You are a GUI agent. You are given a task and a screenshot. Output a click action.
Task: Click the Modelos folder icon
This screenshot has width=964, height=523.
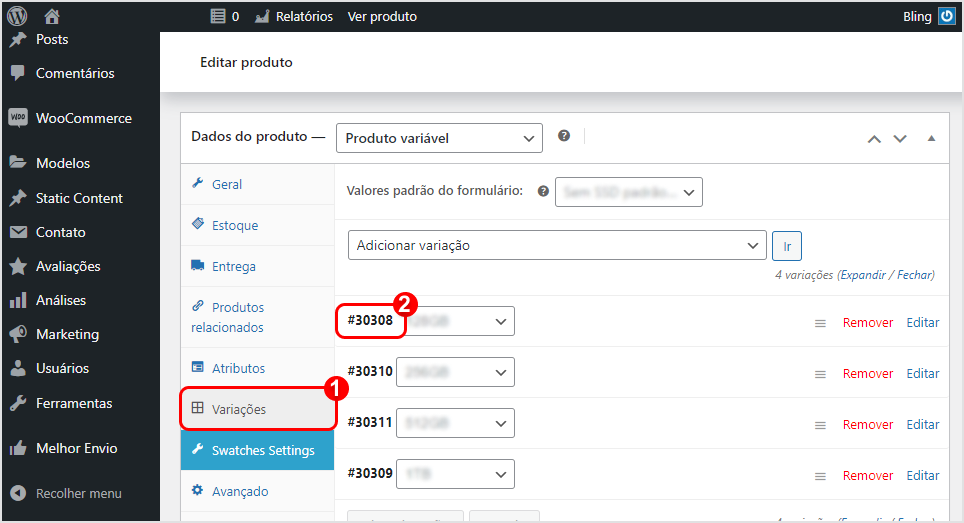coord(18,162)
